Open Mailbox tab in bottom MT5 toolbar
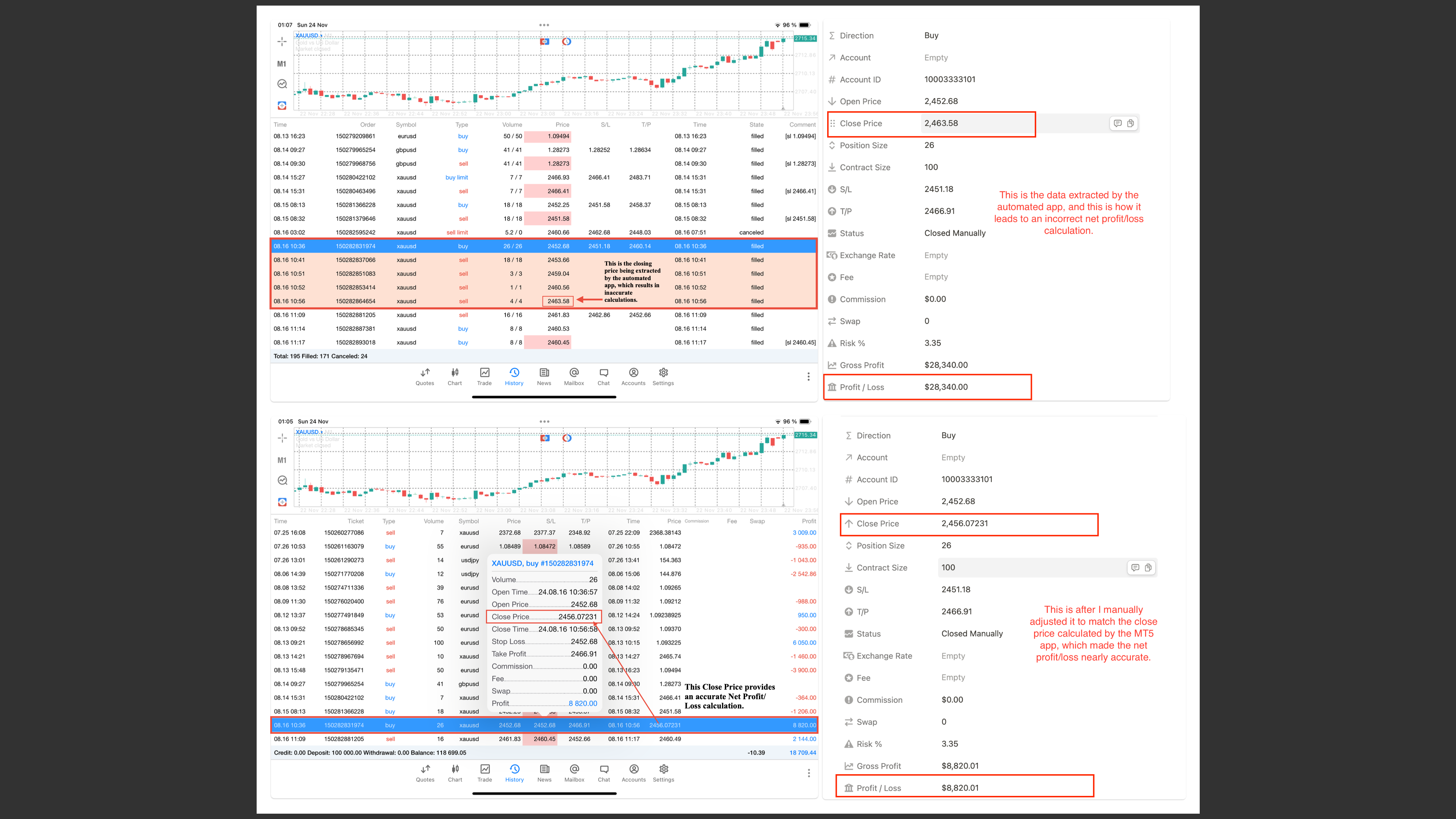1456x819 pixels. click(574, 773)
